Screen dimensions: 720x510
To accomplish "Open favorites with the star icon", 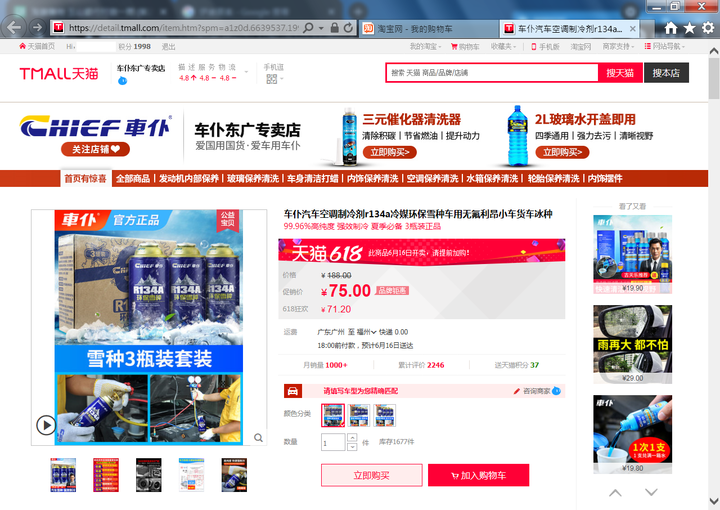I will click(689, 28).
